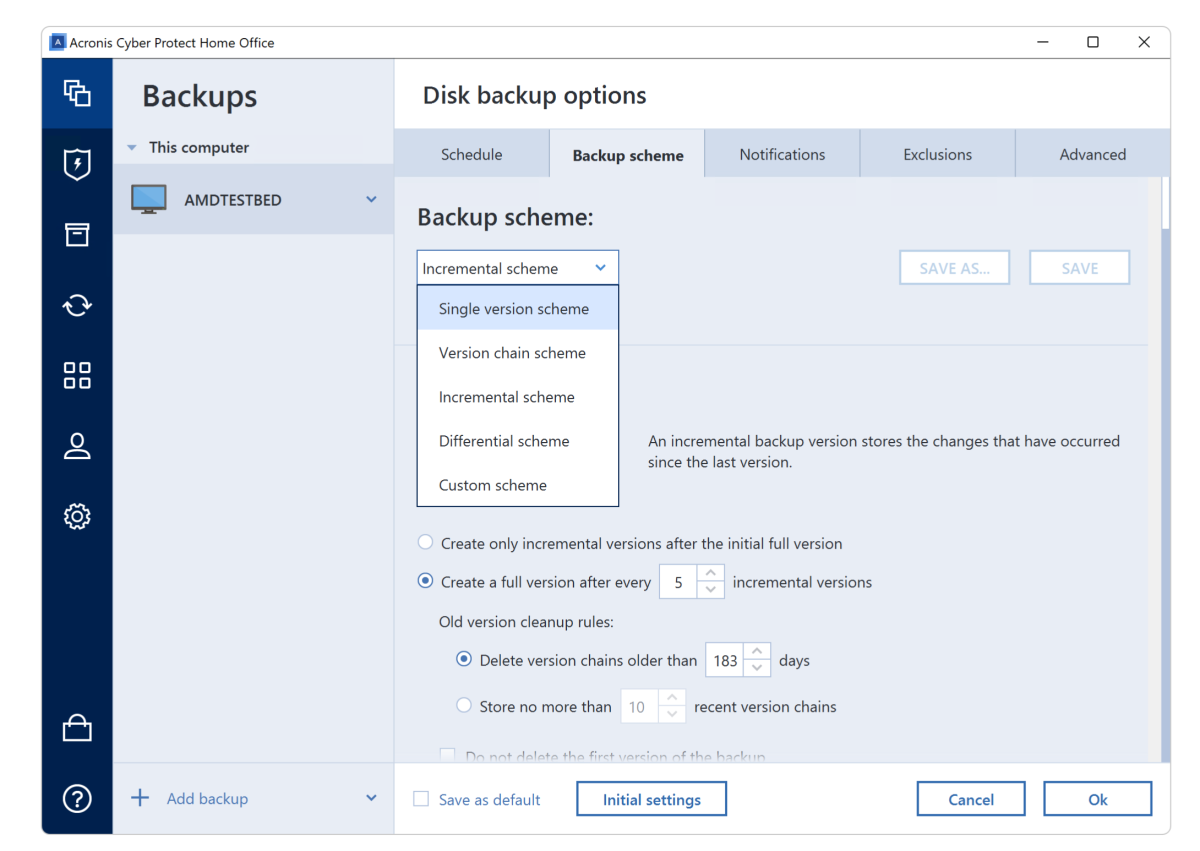Open the Backup section icon in sidebar
Image resolution: width=1200 pixels, height=851 pixels.
pos(77,93)
